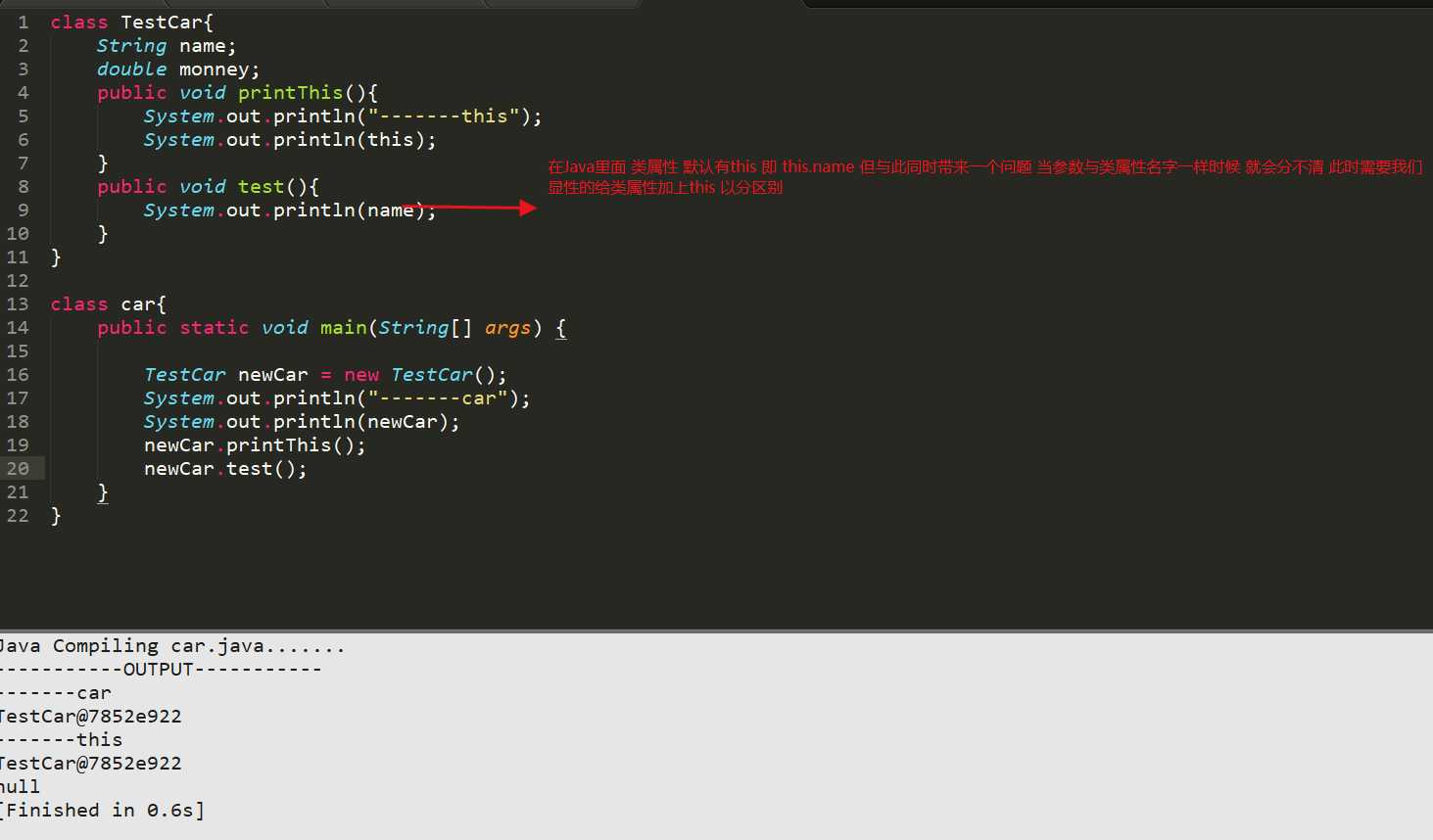Click line number 22 in the gutter
The height and width of the screenshot is (840, 1433).
point(18,516)
